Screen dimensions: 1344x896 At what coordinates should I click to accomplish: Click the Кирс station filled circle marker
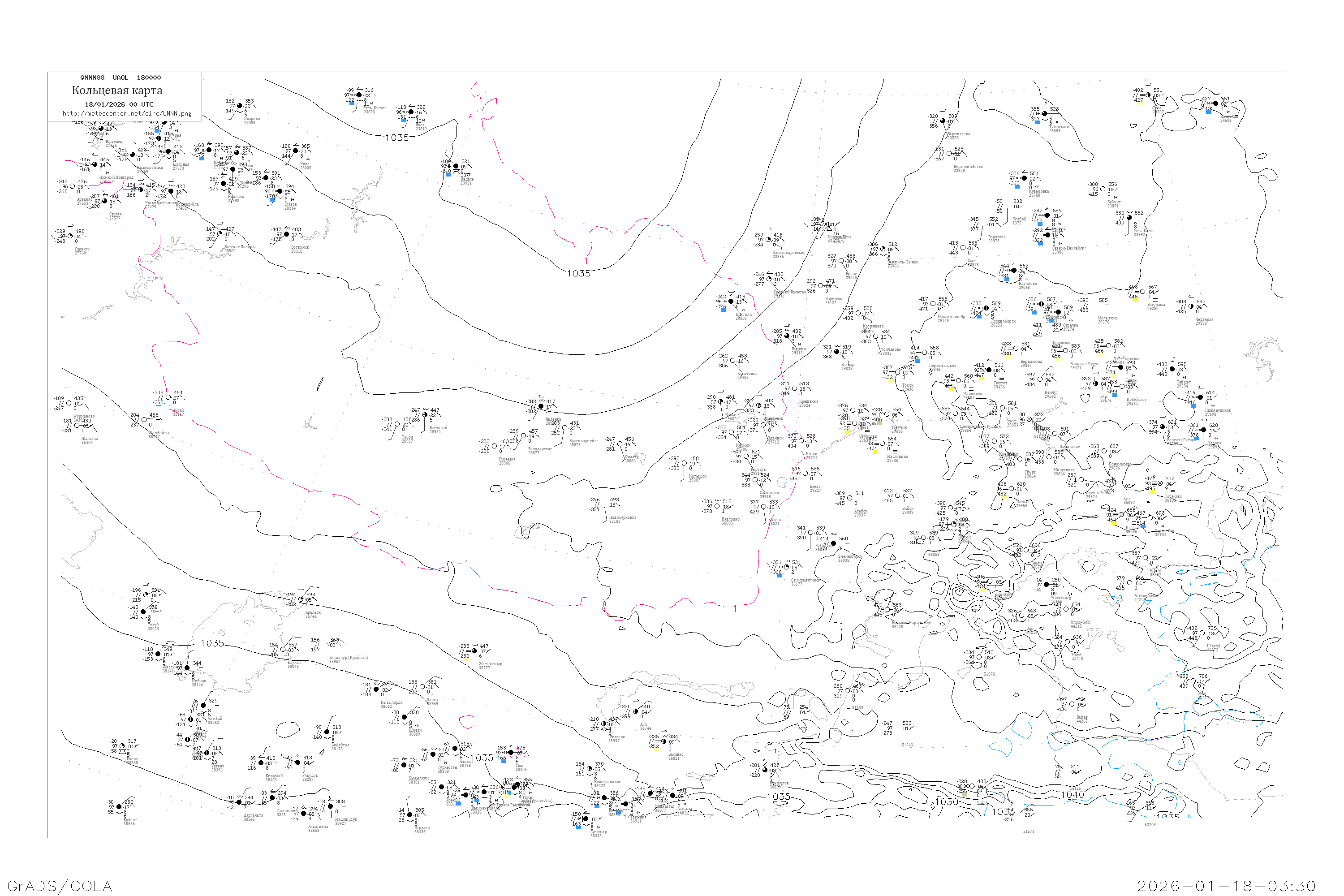pos(295,151)
